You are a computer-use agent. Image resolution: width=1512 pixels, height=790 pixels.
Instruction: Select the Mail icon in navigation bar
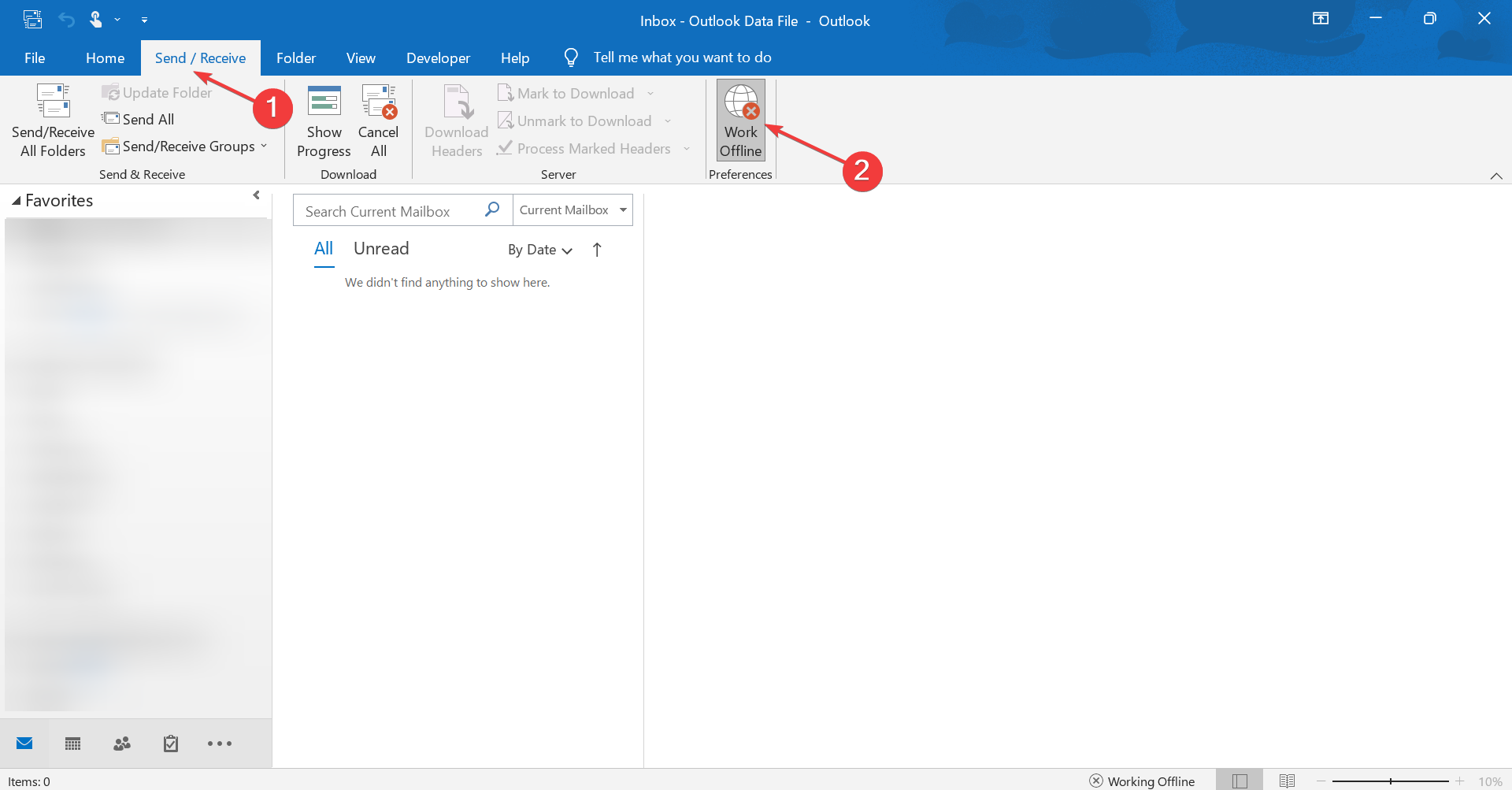click(24, 743)
